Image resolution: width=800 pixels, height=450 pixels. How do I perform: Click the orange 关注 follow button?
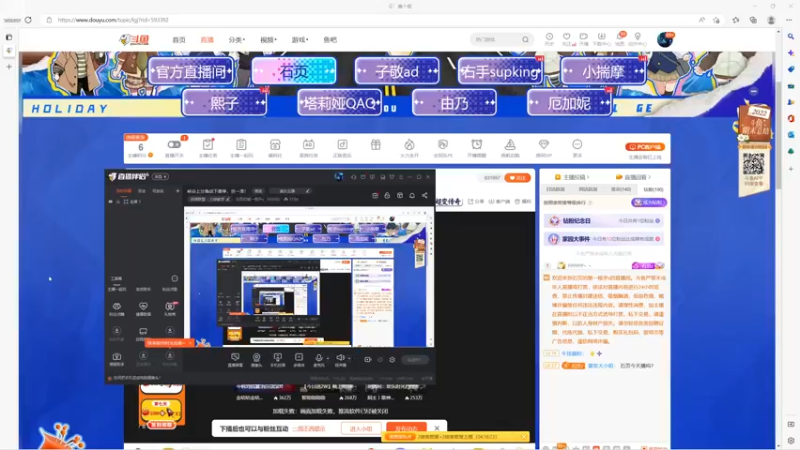pos(517,178)
